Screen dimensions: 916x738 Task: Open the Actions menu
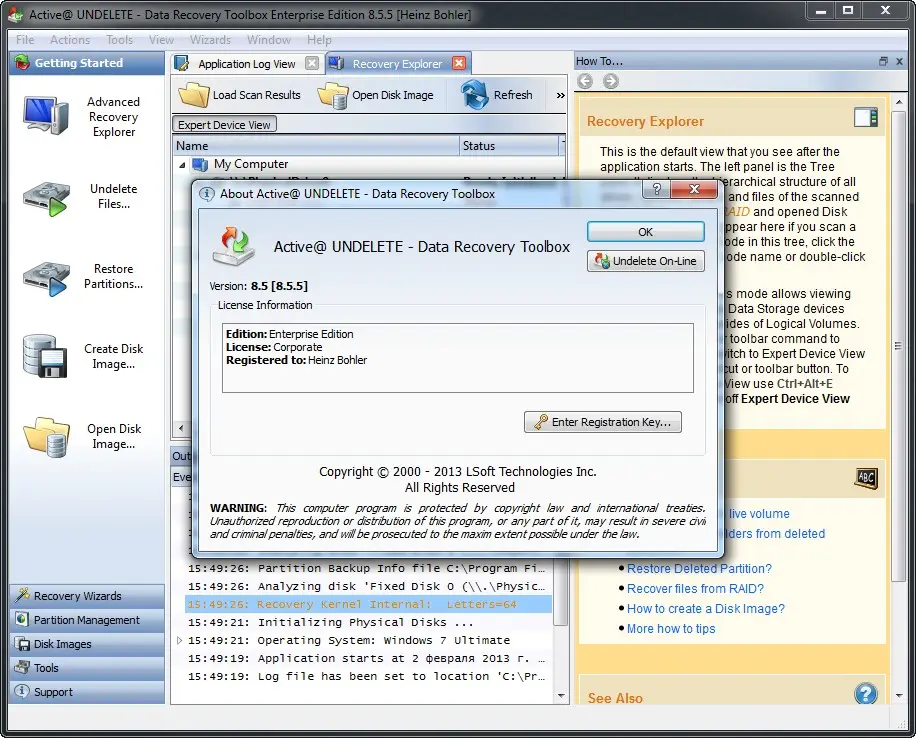70,40
